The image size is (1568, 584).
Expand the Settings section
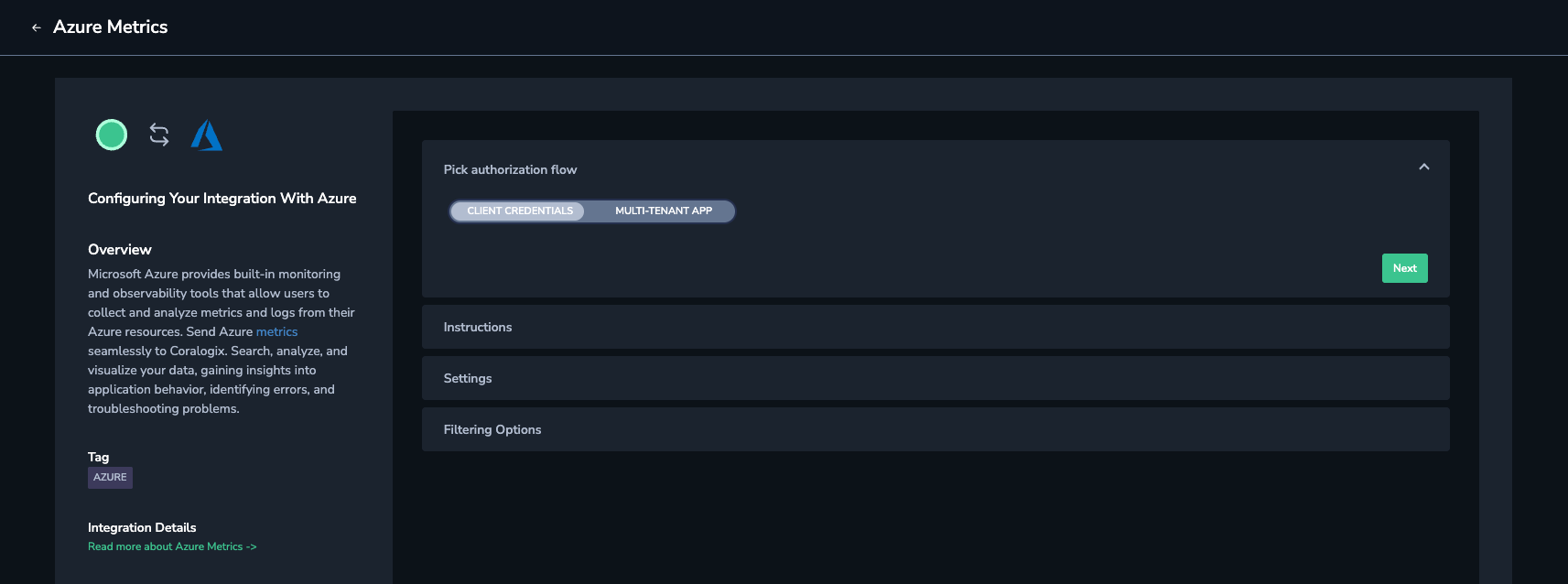(935, 378)
